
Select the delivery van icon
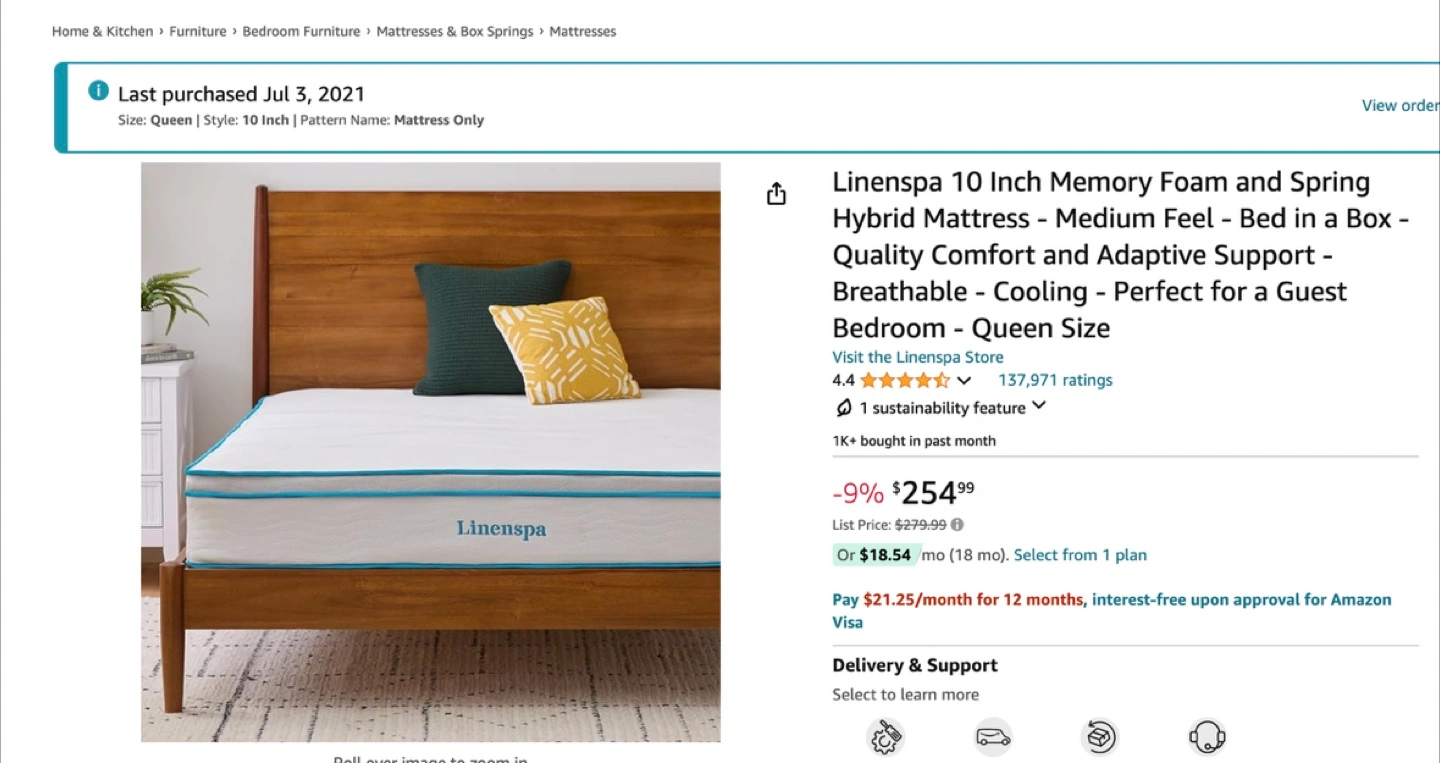(x=993, y=738)
